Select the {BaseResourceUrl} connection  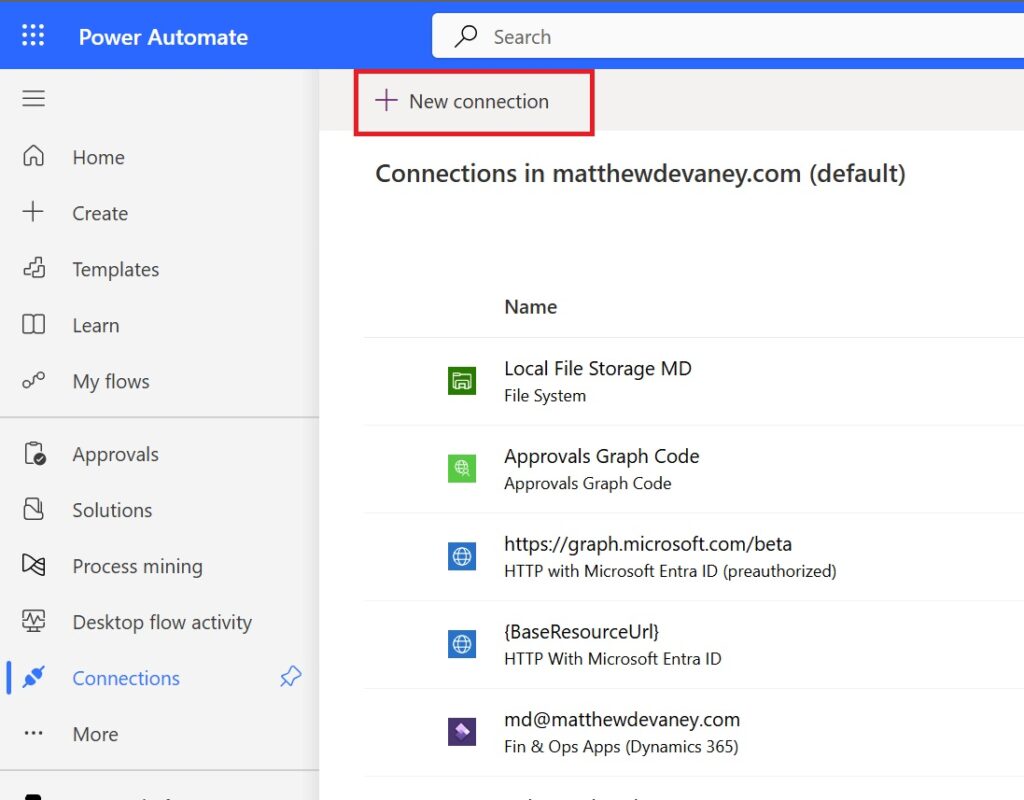[x=581, y=632]
